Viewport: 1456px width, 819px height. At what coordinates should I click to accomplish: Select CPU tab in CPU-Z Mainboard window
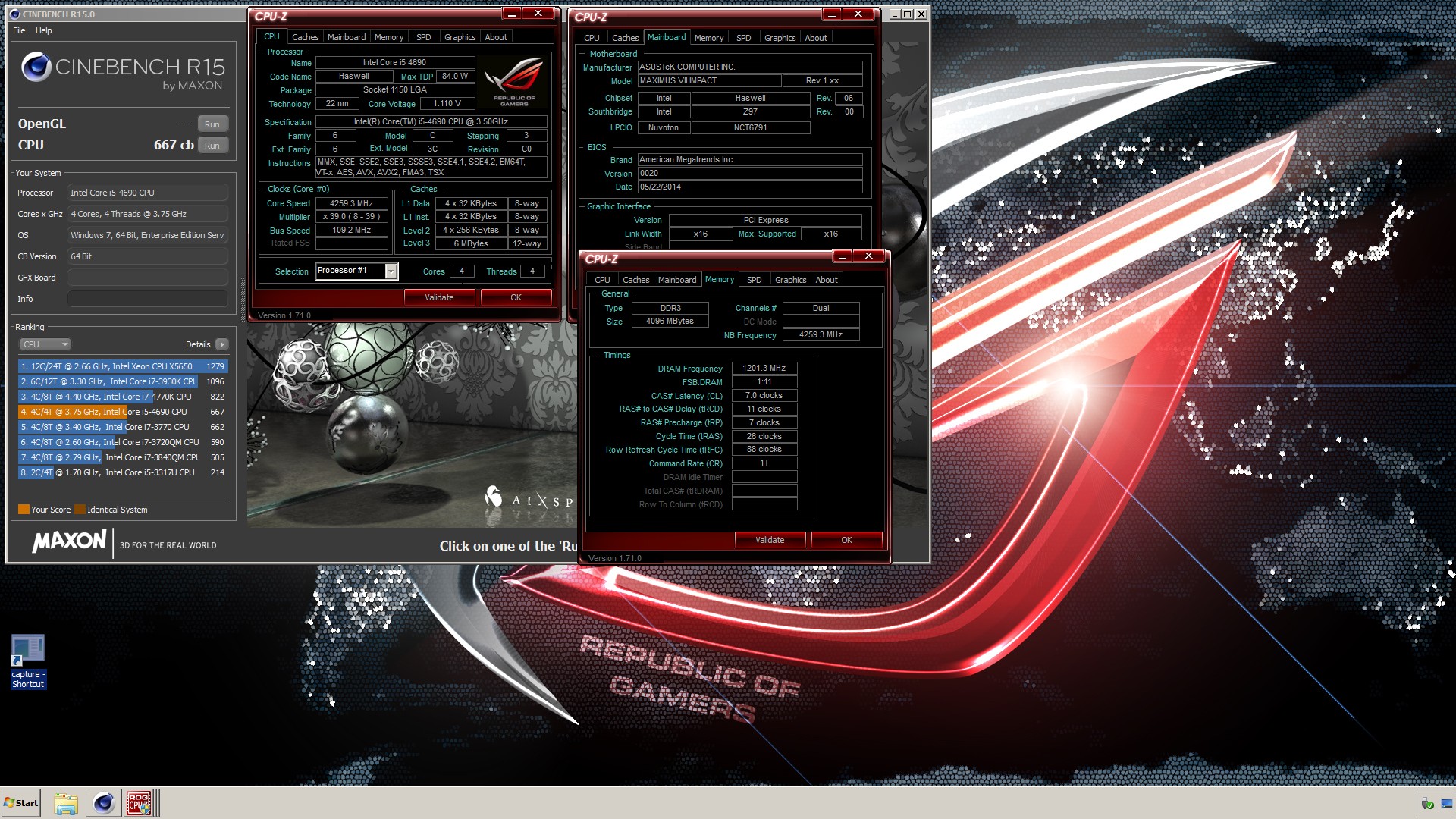pyautogui.click(x=591, y=38)
